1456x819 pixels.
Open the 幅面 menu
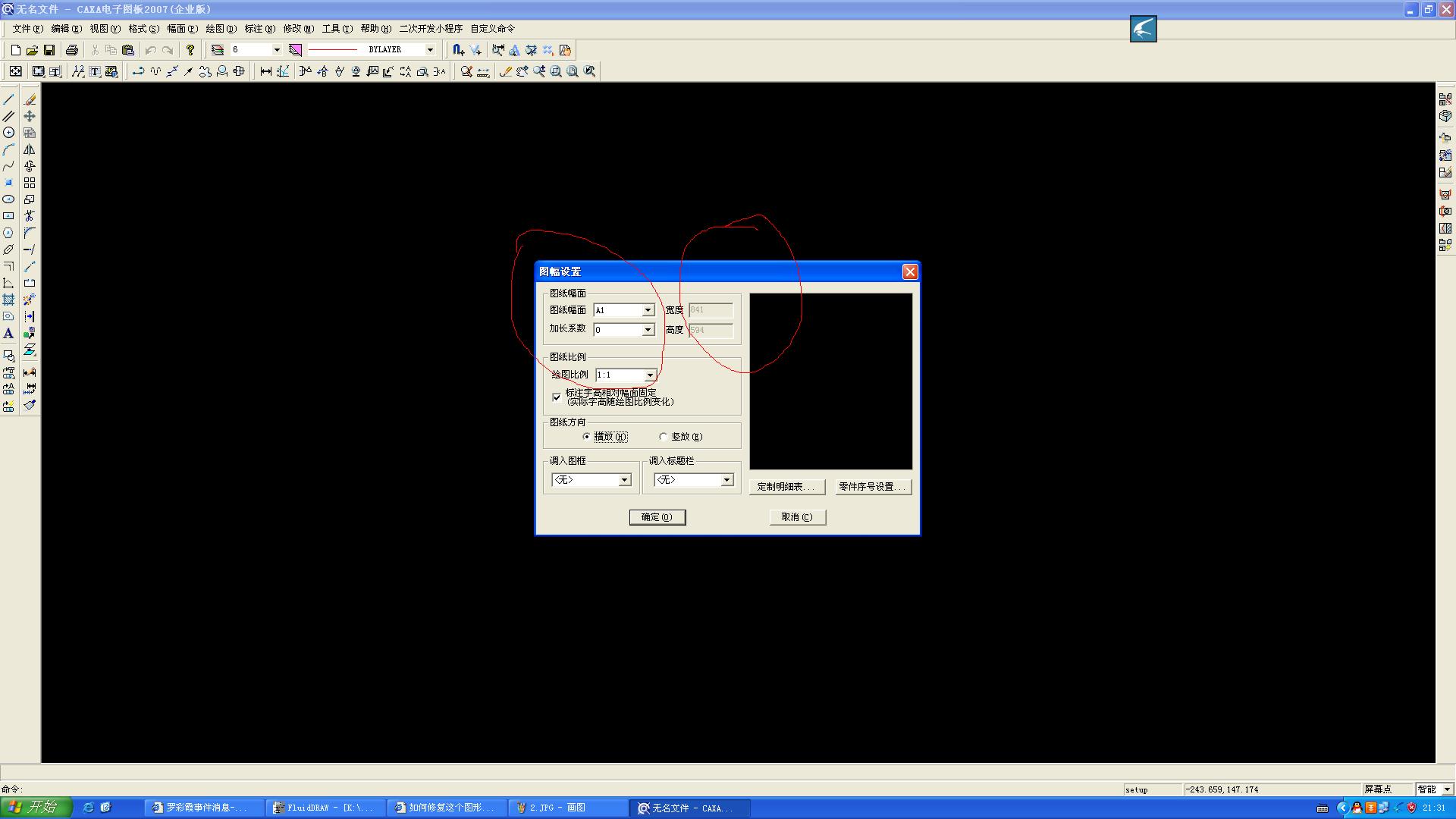tap(182, 29)
